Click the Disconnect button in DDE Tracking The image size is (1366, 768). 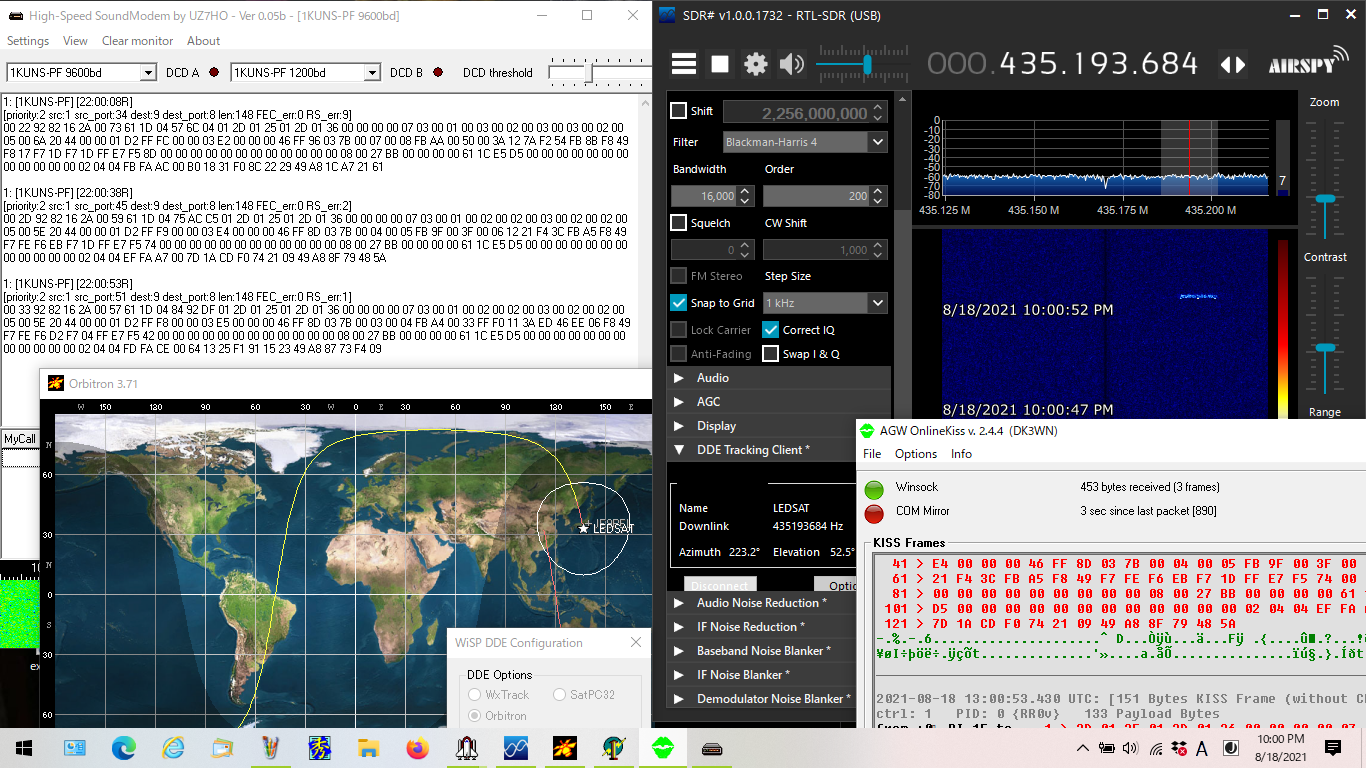[720, 584]
